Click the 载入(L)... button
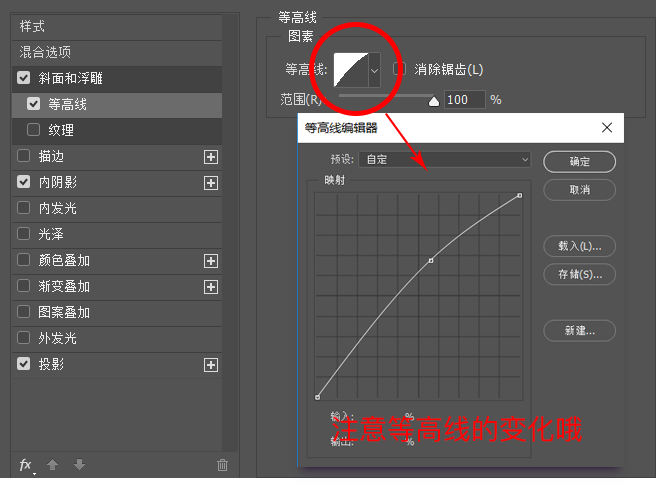Screen dimensions: 656x485 pos(579,246)
